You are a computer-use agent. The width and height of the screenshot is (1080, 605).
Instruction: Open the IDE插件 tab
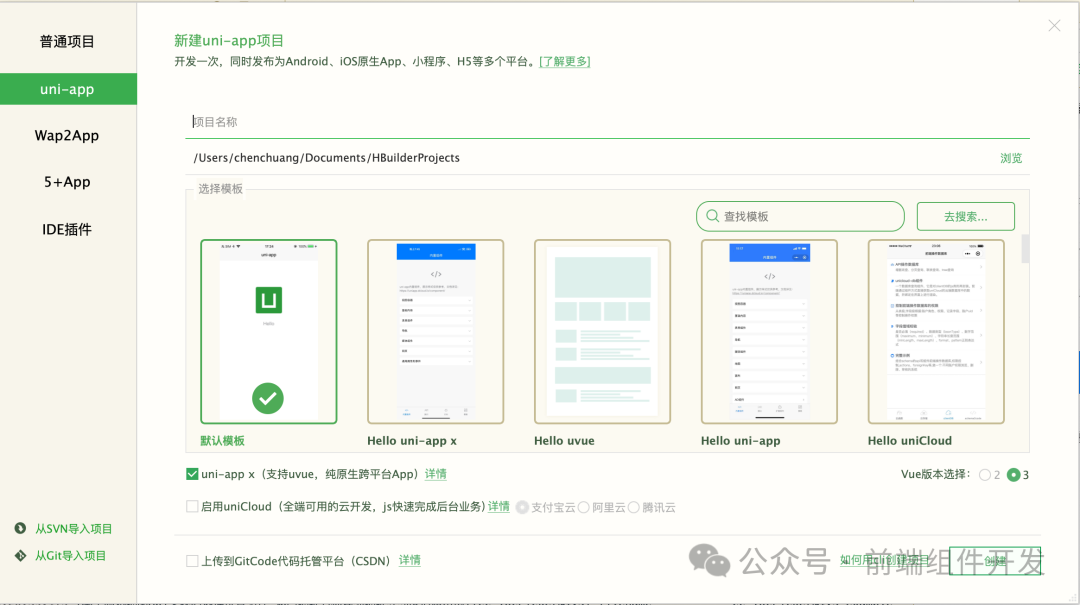click(x=66, y=229)
